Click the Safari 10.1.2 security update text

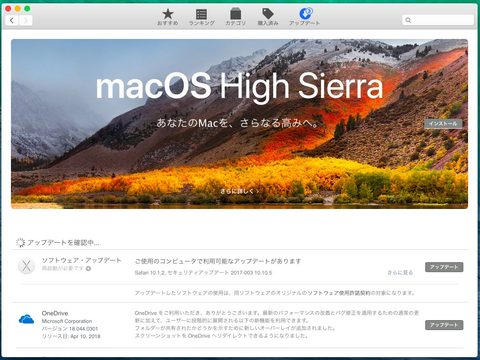click(203, 273)
